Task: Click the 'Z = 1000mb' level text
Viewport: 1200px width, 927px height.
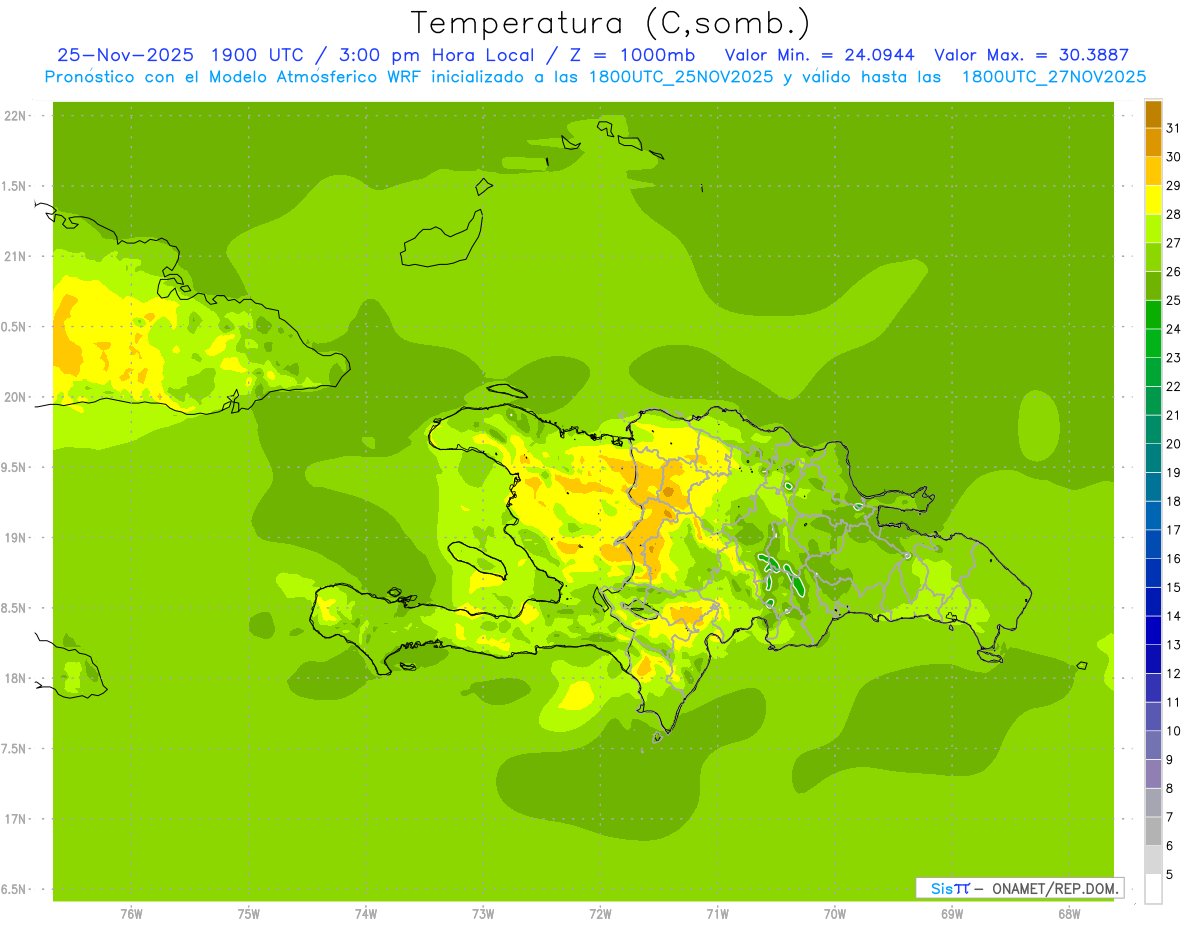Action: (634, 55)
